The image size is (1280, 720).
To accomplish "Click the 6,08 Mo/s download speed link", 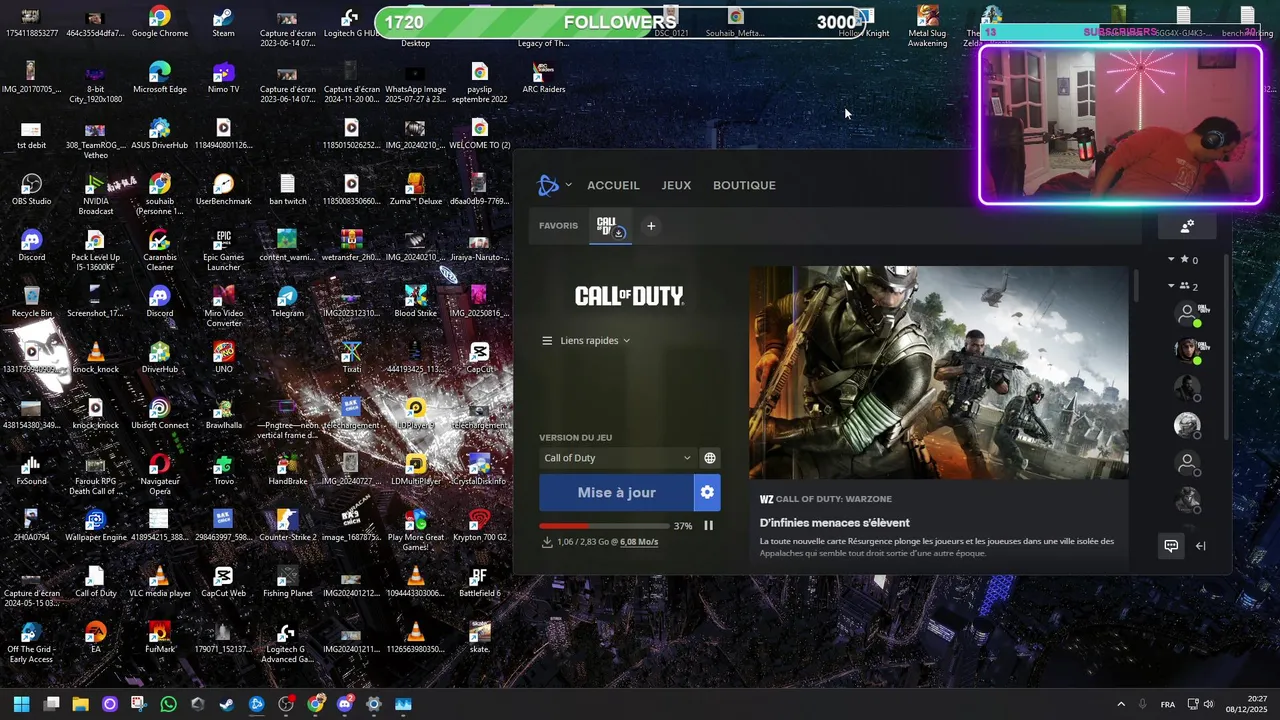I will click(x=639, y=542).
